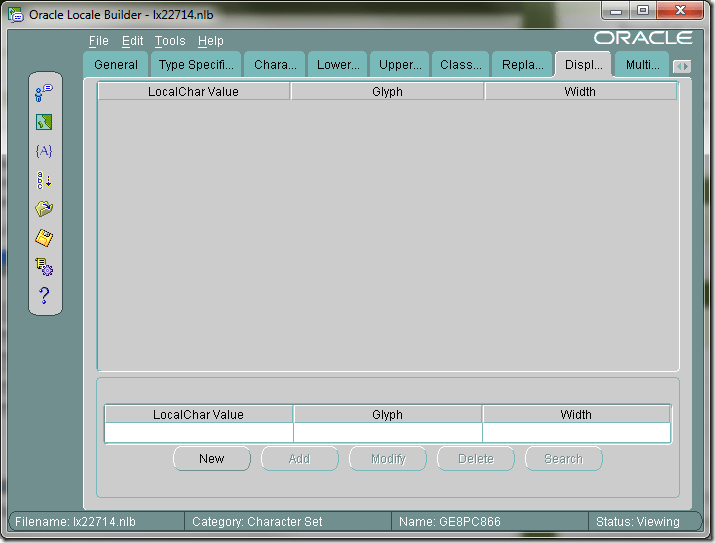Open the Linguistic Sort abc icon

click(x=44, y=180)
